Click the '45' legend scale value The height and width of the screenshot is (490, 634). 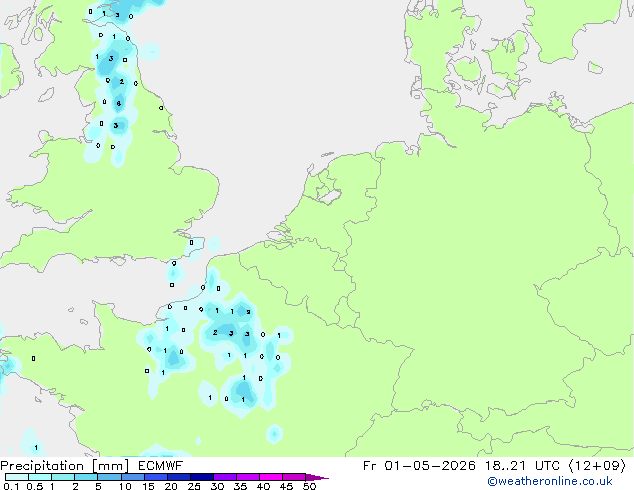point(286,486)
